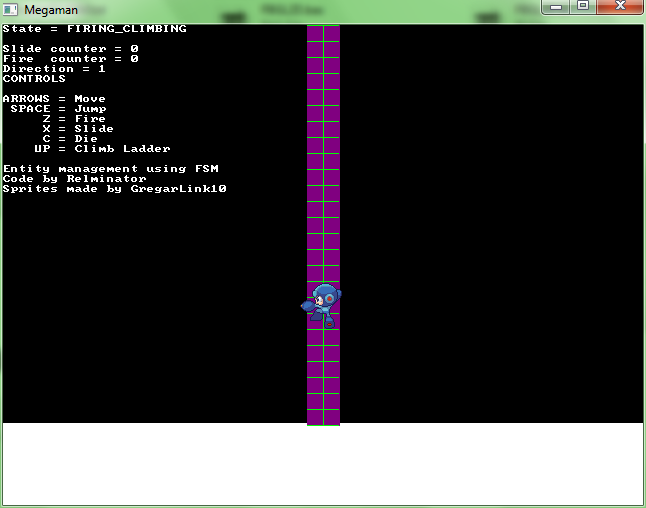Click the 'X = Slide' line
Viewport: 646px width, 508px height.
click(78, 129)
